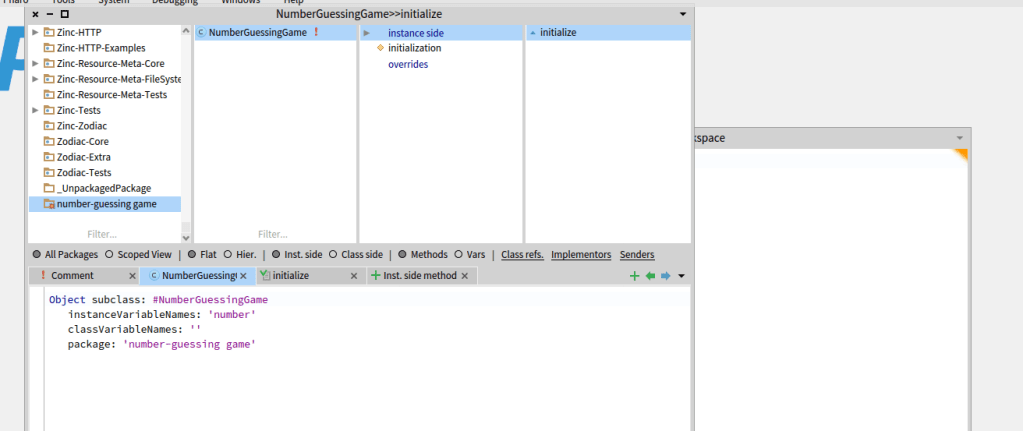The height and width of the screenshot is (431, 1023).
Task: Expand the Zinc-Tests package node
Action: 36,110
